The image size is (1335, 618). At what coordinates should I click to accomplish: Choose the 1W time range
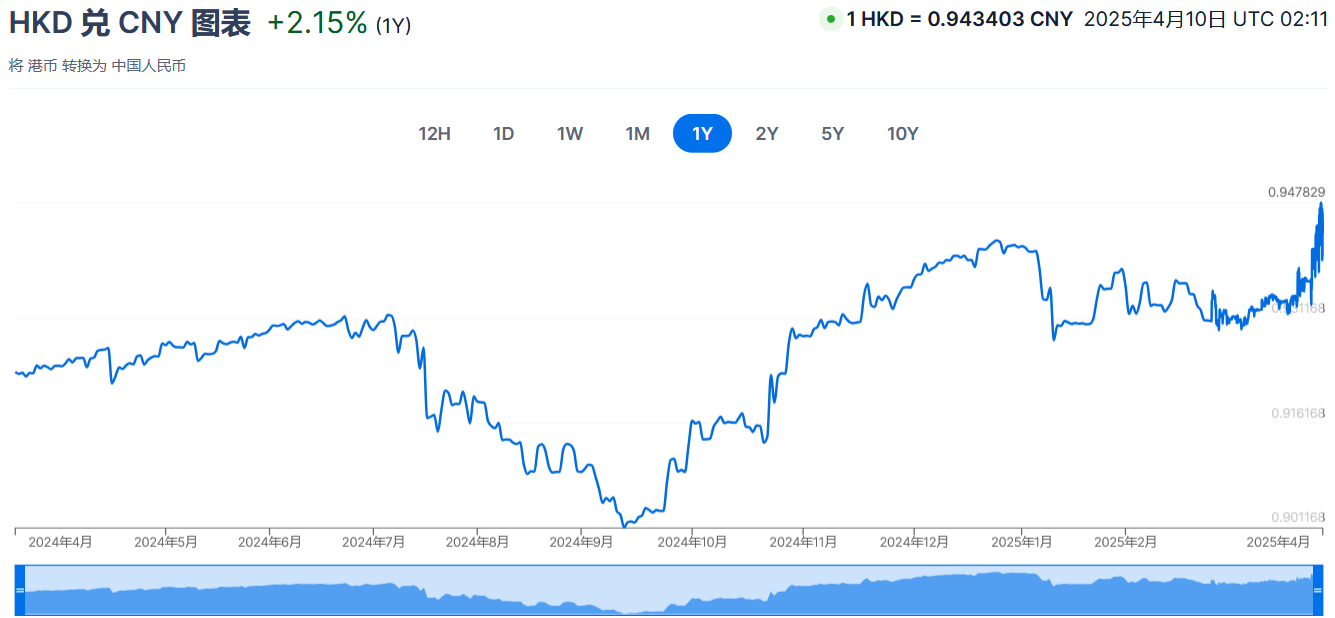570,134
